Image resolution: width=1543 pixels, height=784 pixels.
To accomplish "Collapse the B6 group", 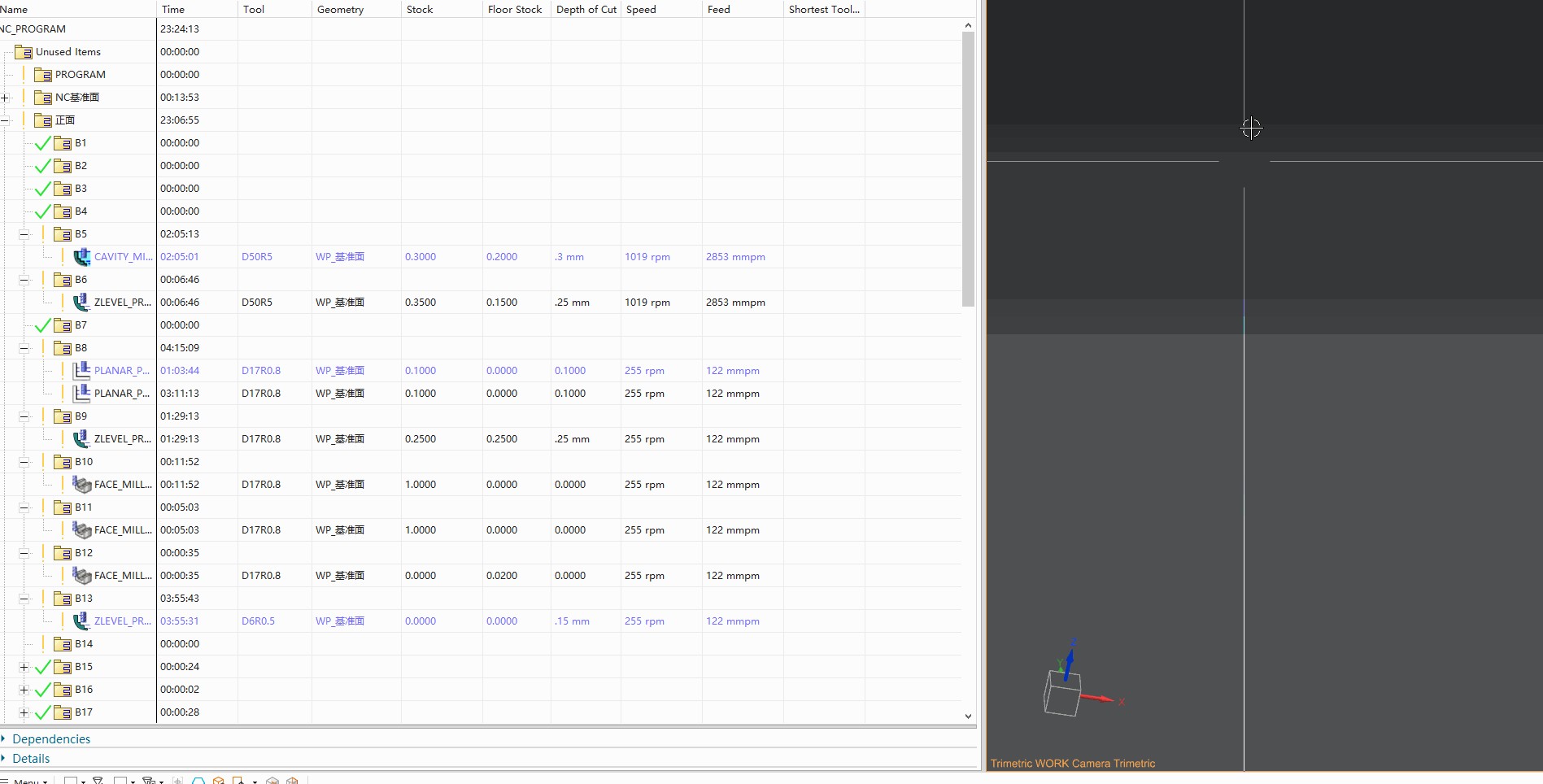I will pos(24,280).
